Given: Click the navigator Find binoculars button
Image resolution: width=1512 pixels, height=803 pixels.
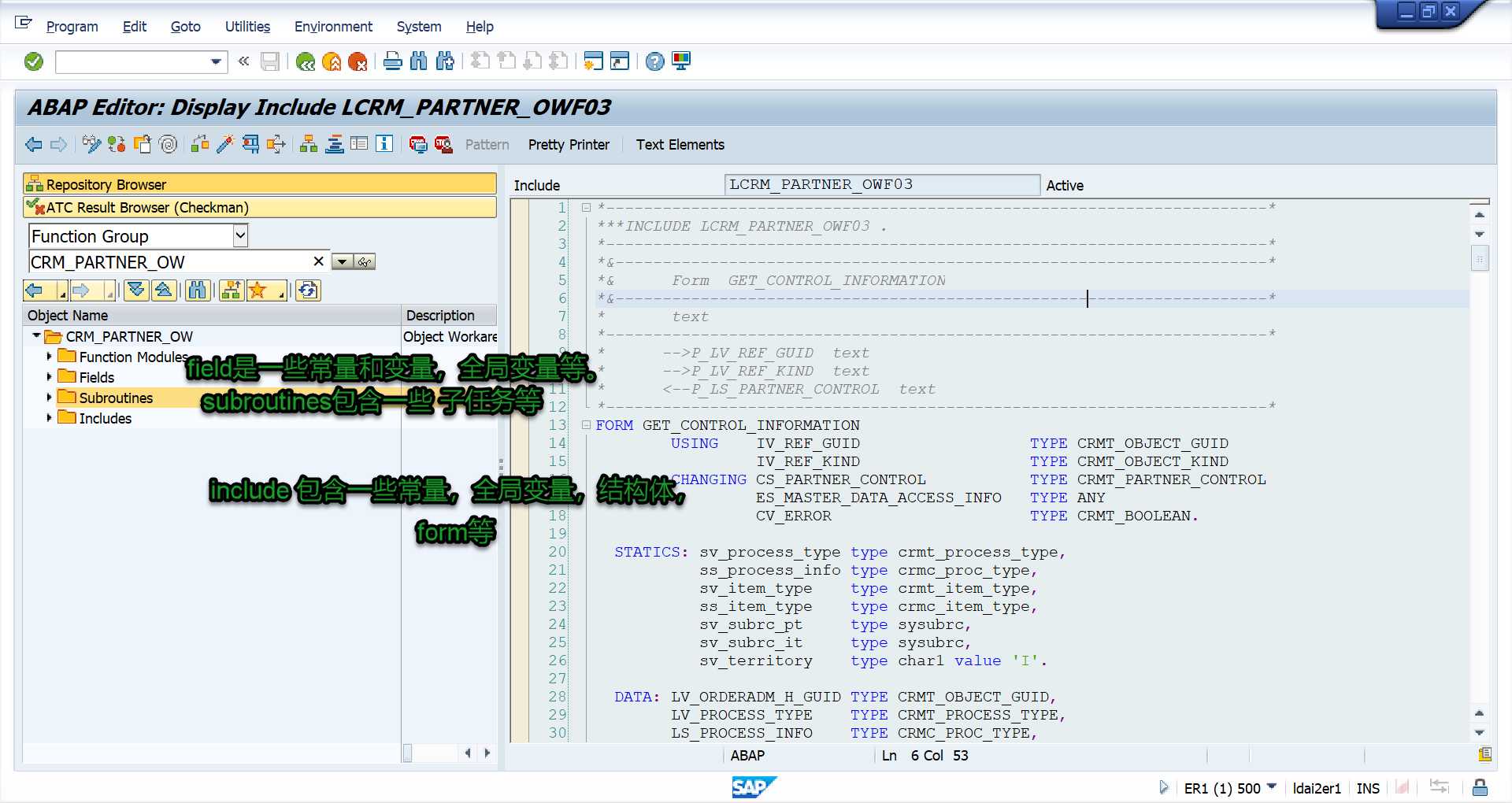Looking at the screenshot, I should coord(197,290).
